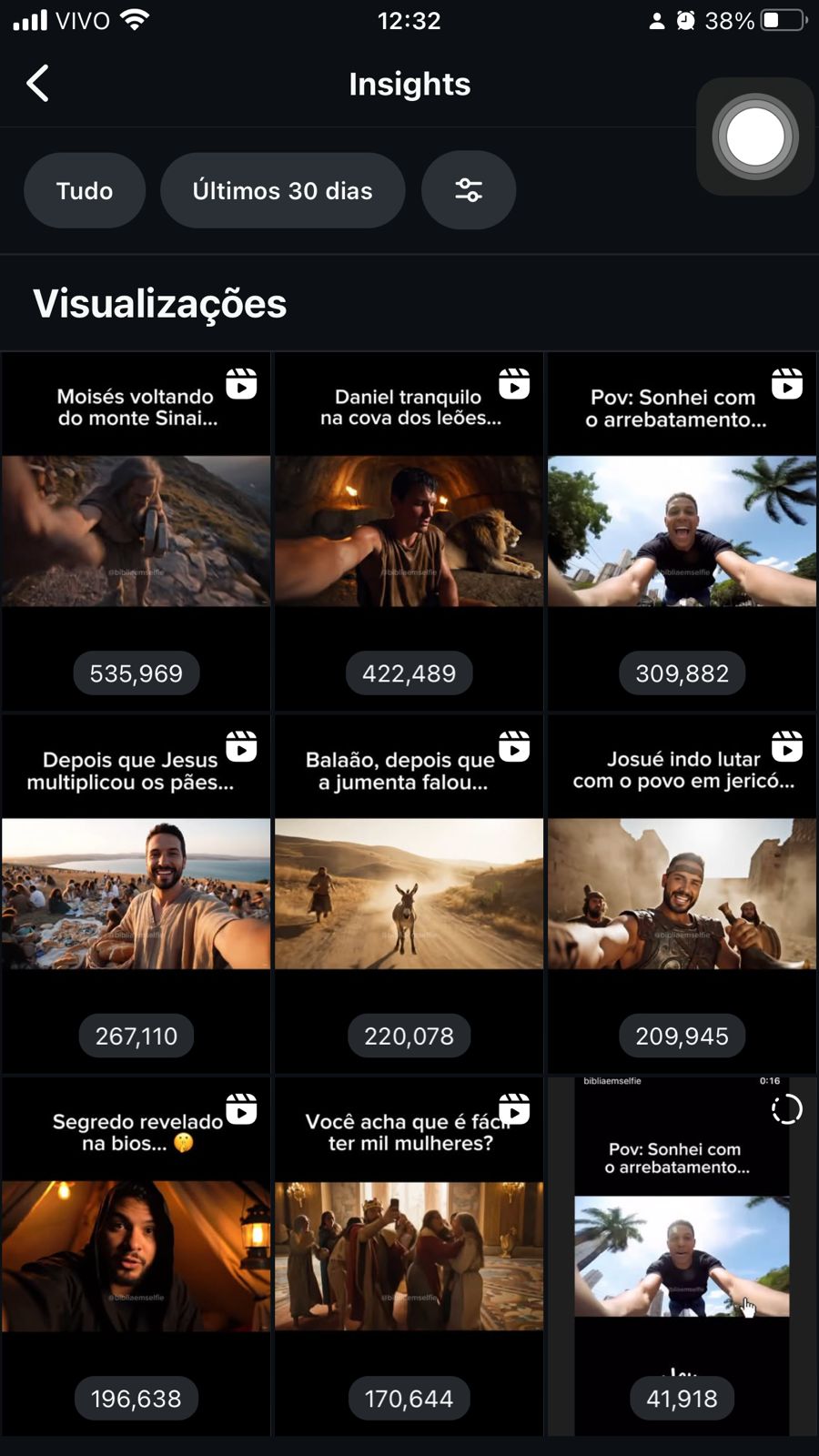Open the Tudo content type filter
Screen dimensions: 819x1456
tap(85, 190)
